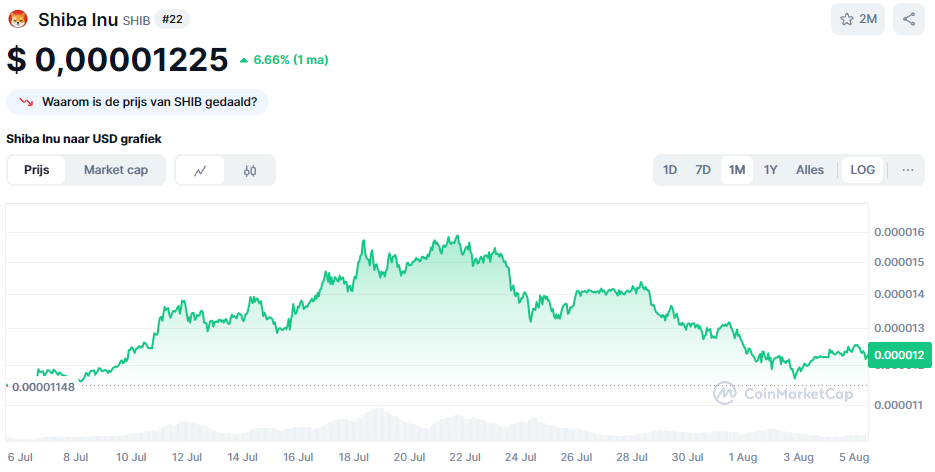Click the 16 Jul date label
935x472 pixels.
pyautogui.click(x=298, y=457)
